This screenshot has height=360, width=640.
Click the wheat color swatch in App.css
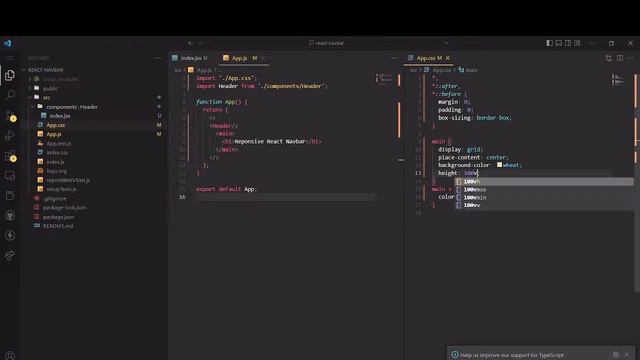[x=499, y=165]
